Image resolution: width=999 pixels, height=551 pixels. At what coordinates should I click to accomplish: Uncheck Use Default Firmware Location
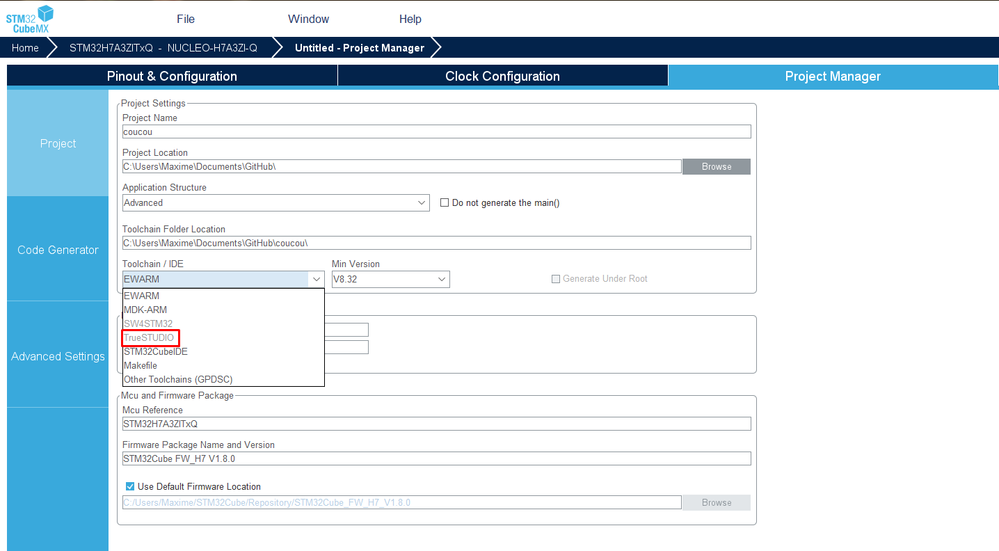click(x=130, y=486)
